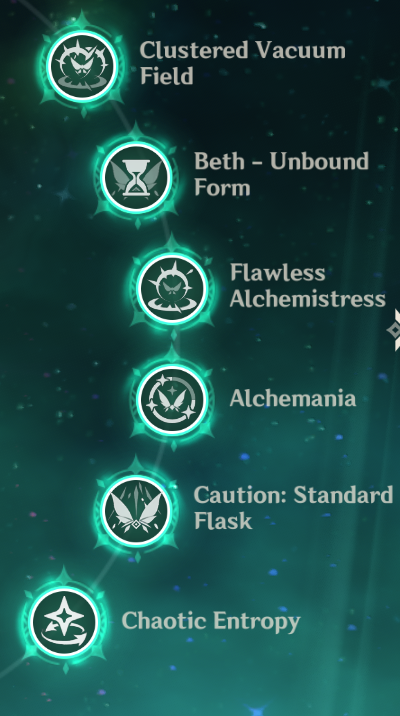Click the Chaotic Entropy text label
Screen dimensions: 400x716
(211, 621)
